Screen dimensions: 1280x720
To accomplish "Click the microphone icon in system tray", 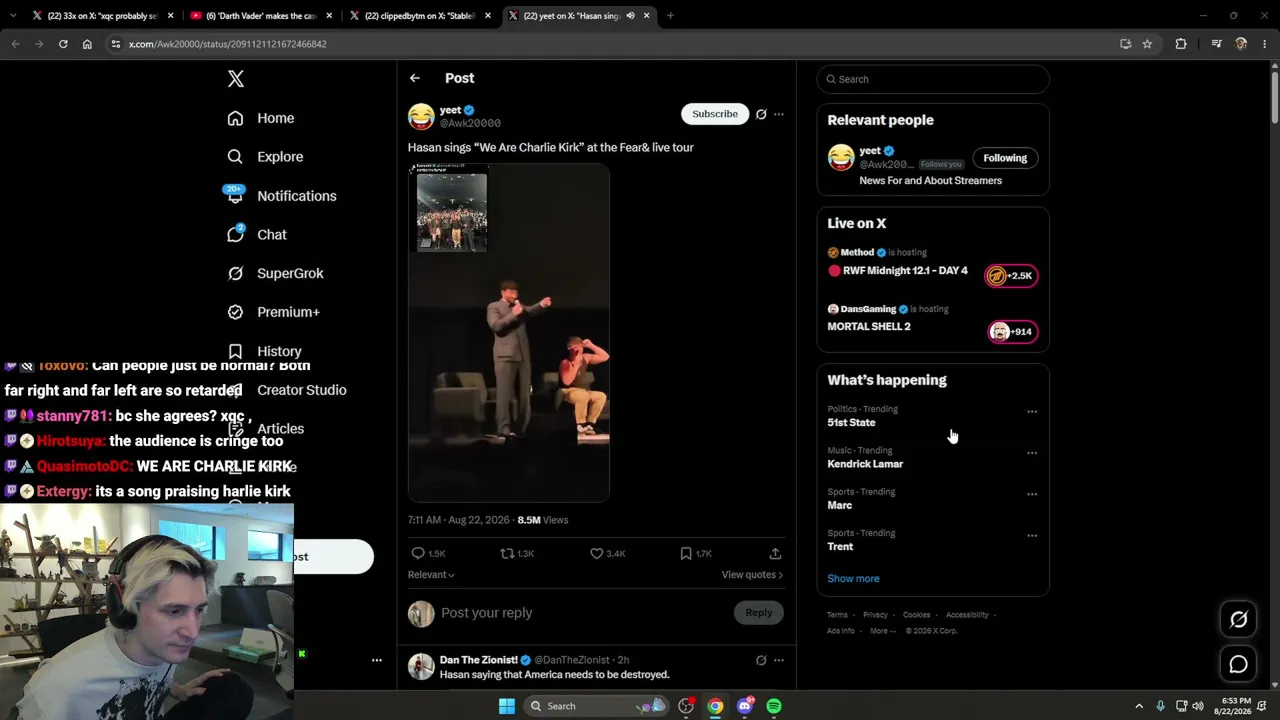I will click(1160, 706).
